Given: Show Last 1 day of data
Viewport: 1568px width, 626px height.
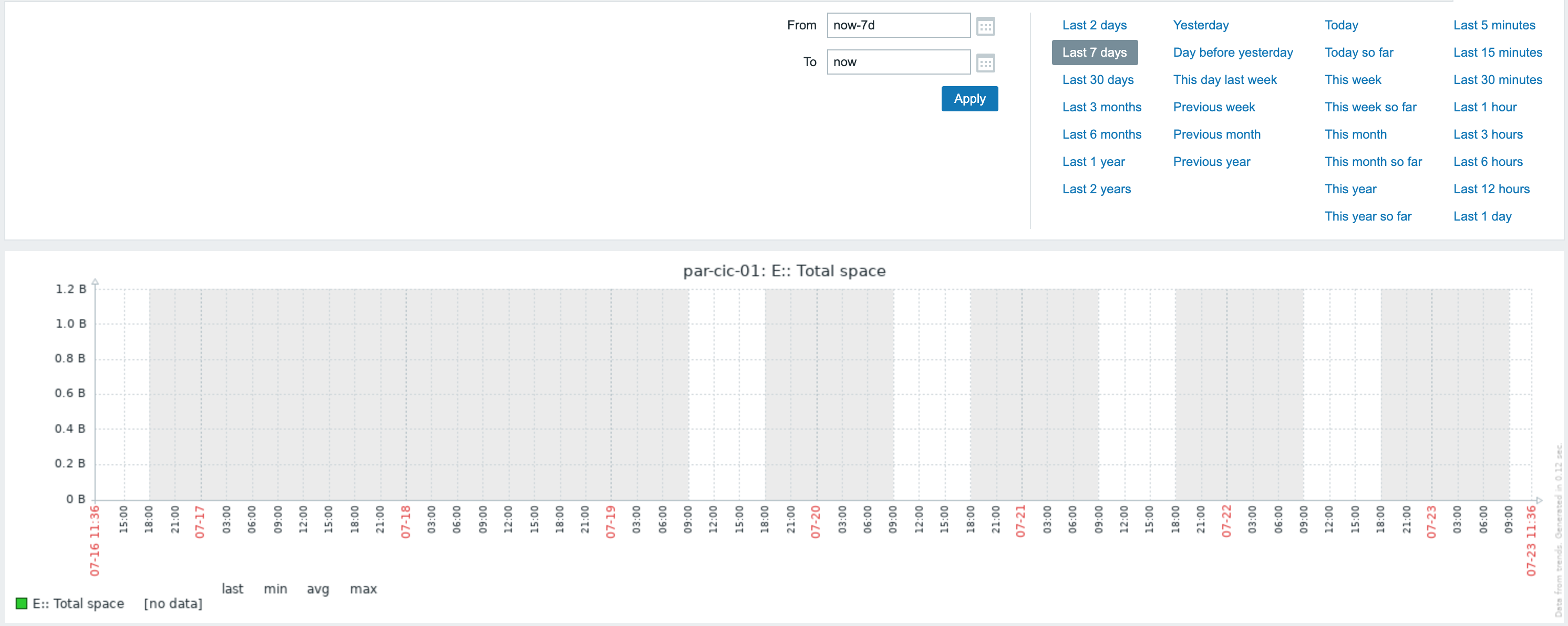Looking at the screenshot, I should coord(1482,216).
